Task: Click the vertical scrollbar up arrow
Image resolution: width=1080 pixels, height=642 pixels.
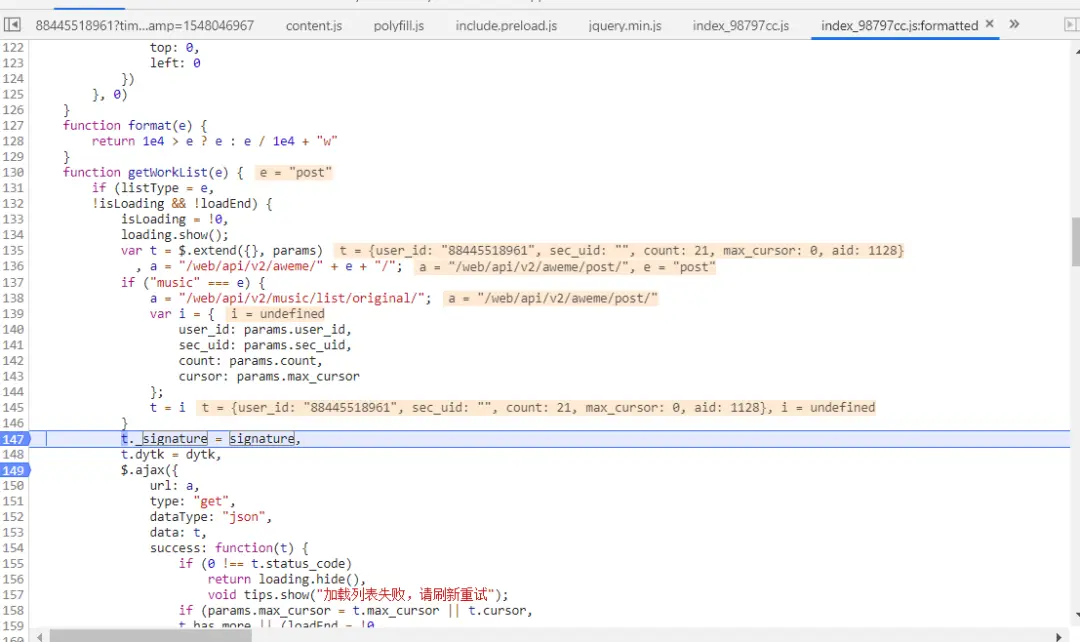Action: [x=1076, y=51]
